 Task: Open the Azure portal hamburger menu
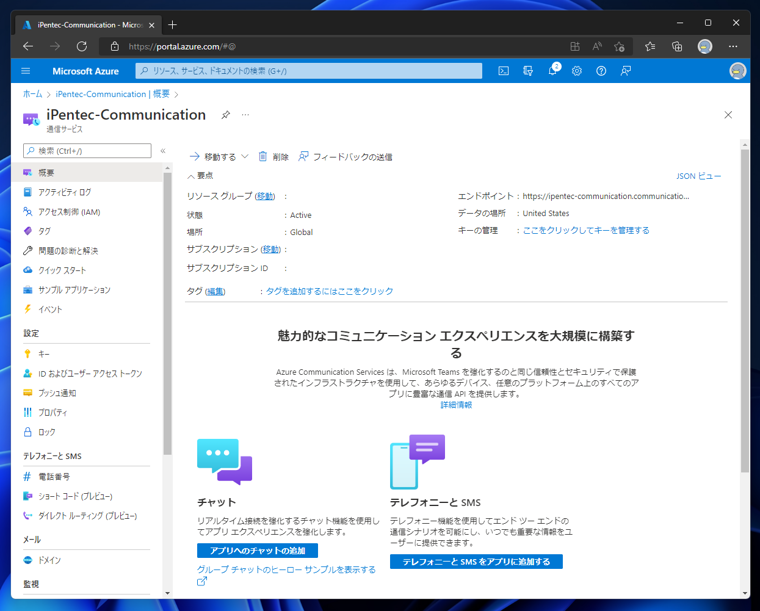point(26,71)
